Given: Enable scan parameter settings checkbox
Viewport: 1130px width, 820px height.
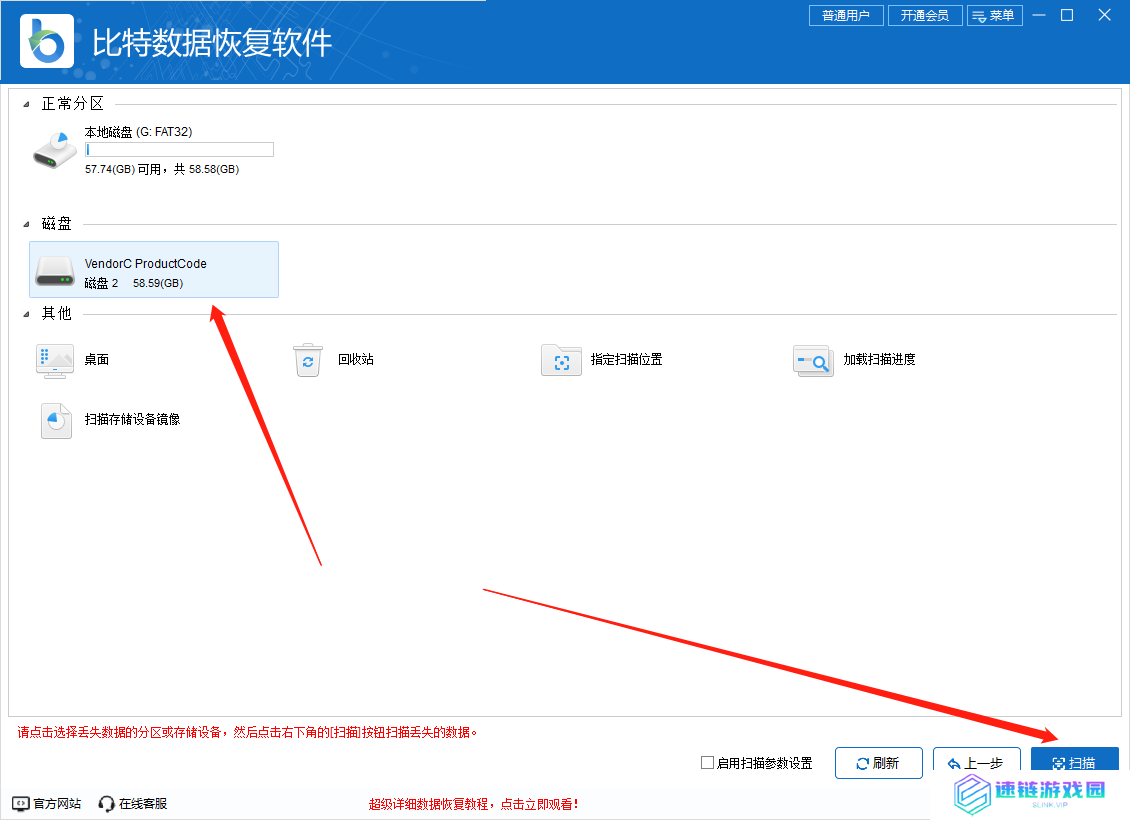Looking at the screenshot, I should point(707,762).
